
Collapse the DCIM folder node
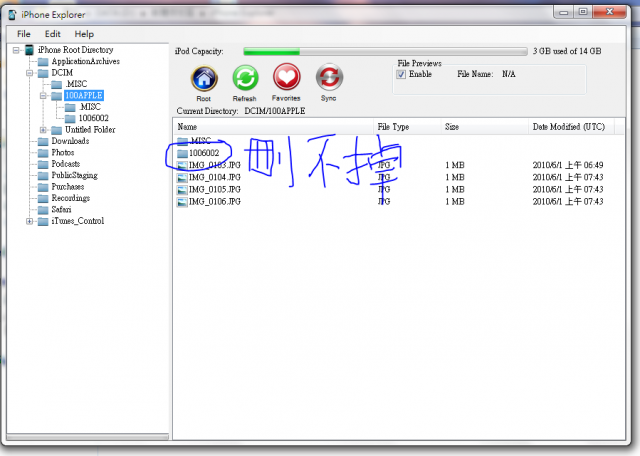click(x=29, y=73)
